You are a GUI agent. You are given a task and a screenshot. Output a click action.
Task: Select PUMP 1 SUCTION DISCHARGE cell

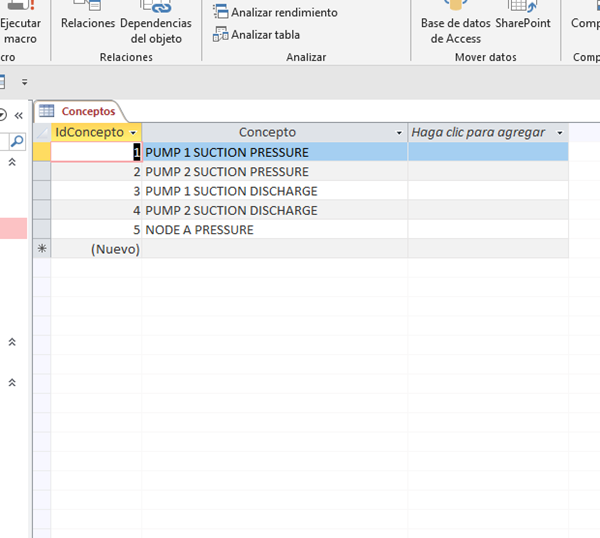coord(274,191)
